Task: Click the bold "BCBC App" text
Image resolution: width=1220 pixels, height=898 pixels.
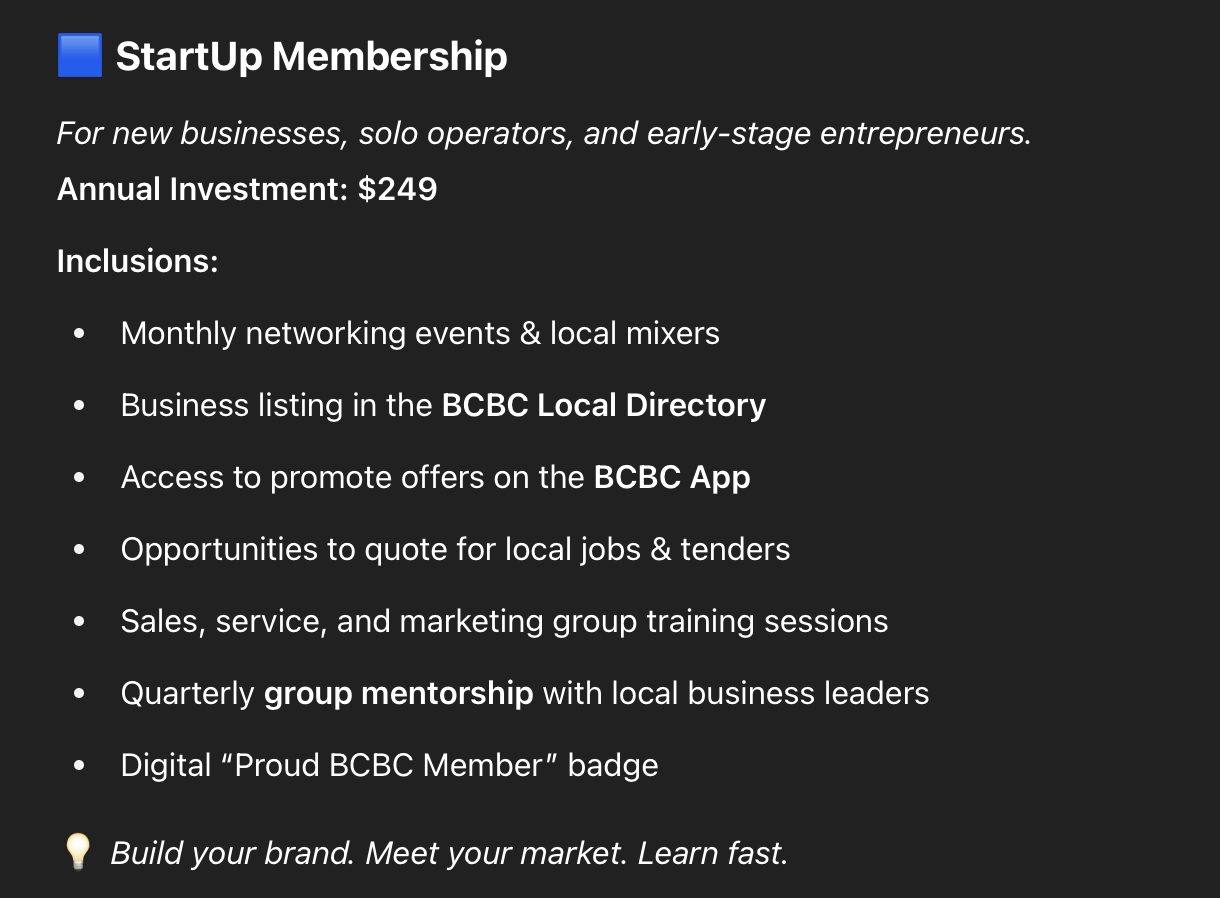Action: point(672,477)
